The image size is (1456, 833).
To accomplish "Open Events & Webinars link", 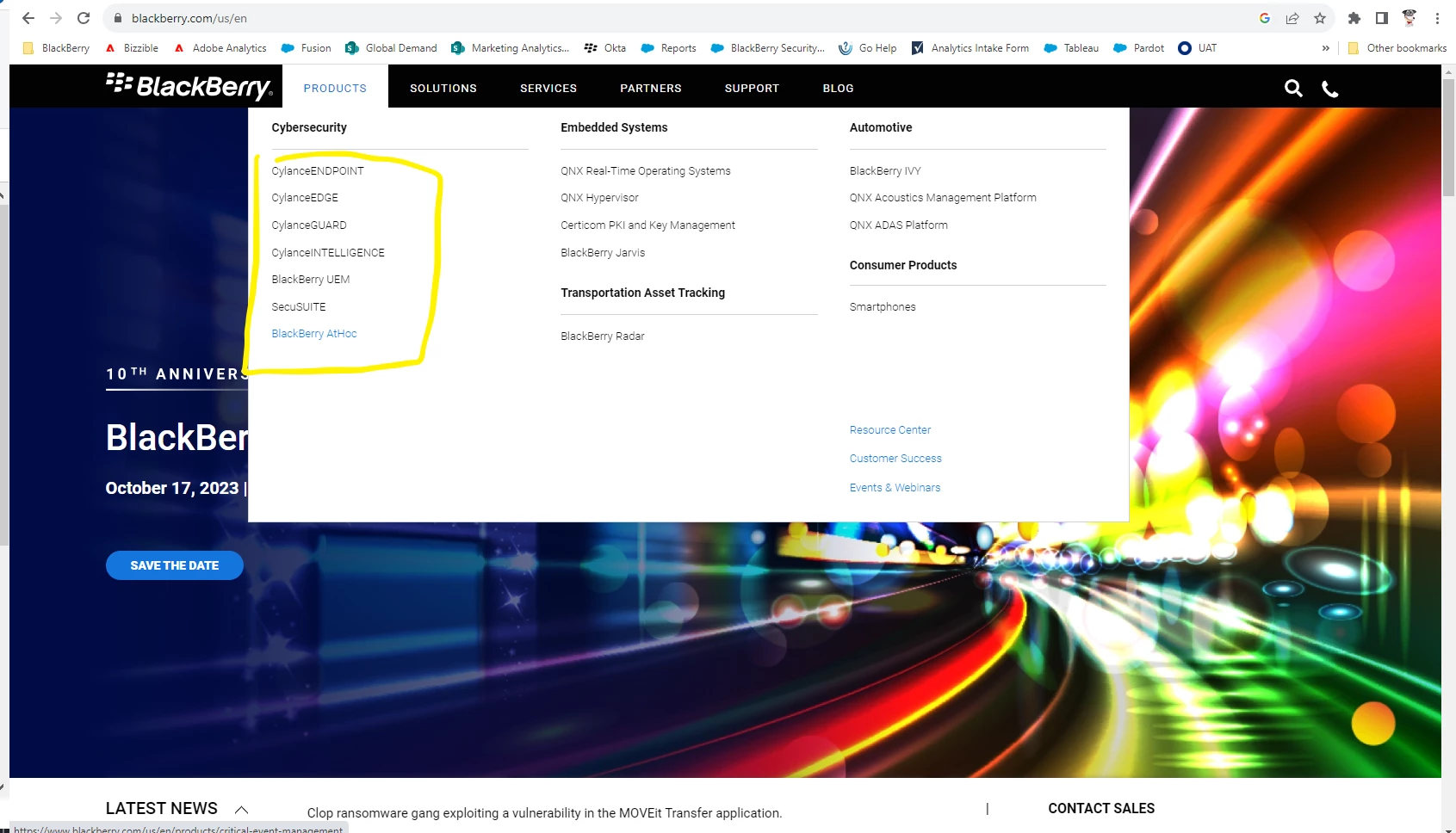I will click(895, 488).
